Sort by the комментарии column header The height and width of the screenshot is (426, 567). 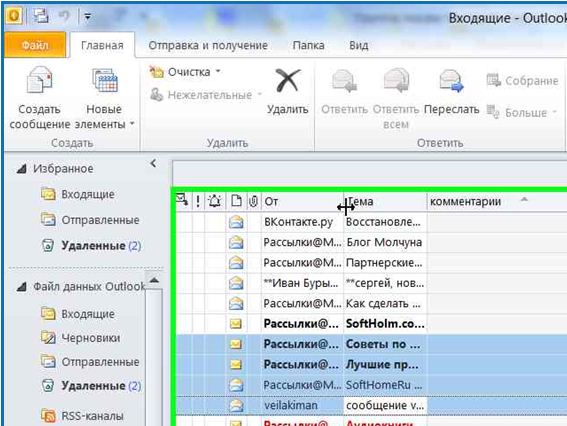pyautogui.click(x=497, y=201)
